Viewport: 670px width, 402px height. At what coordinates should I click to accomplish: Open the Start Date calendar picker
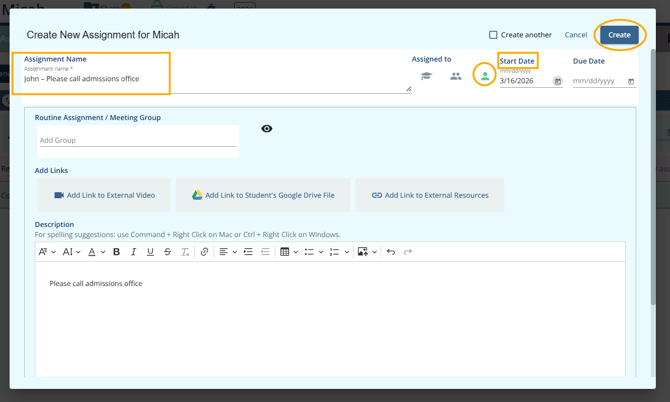pyautogui.click(x=557, y=81)
